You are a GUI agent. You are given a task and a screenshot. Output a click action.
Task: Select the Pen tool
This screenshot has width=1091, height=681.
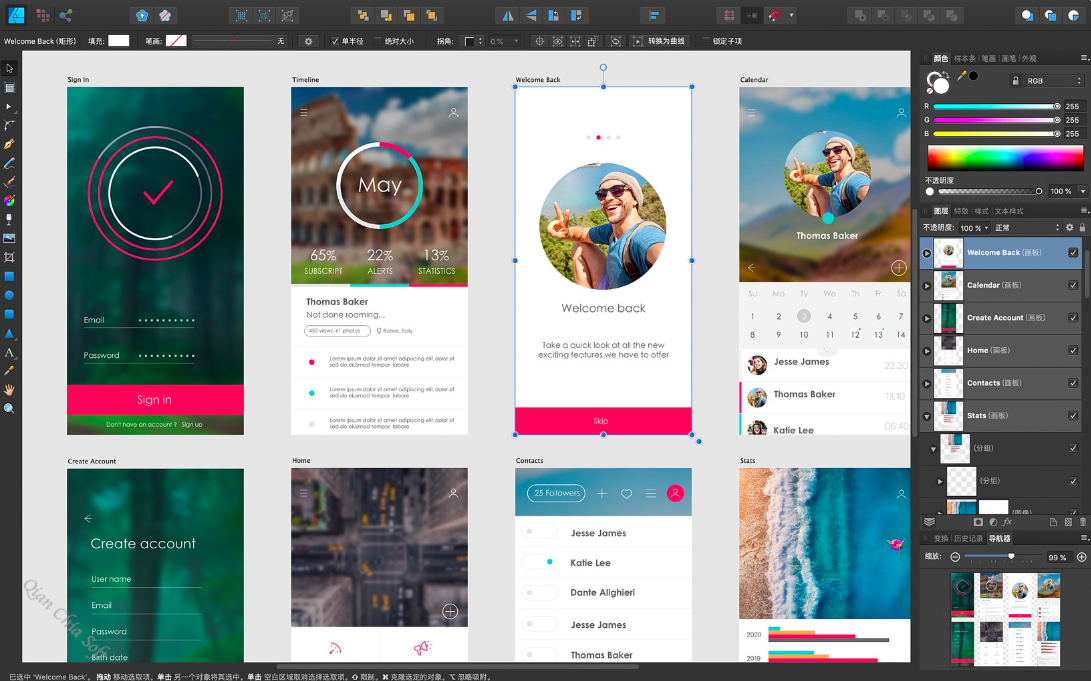[x=9, y=144]
